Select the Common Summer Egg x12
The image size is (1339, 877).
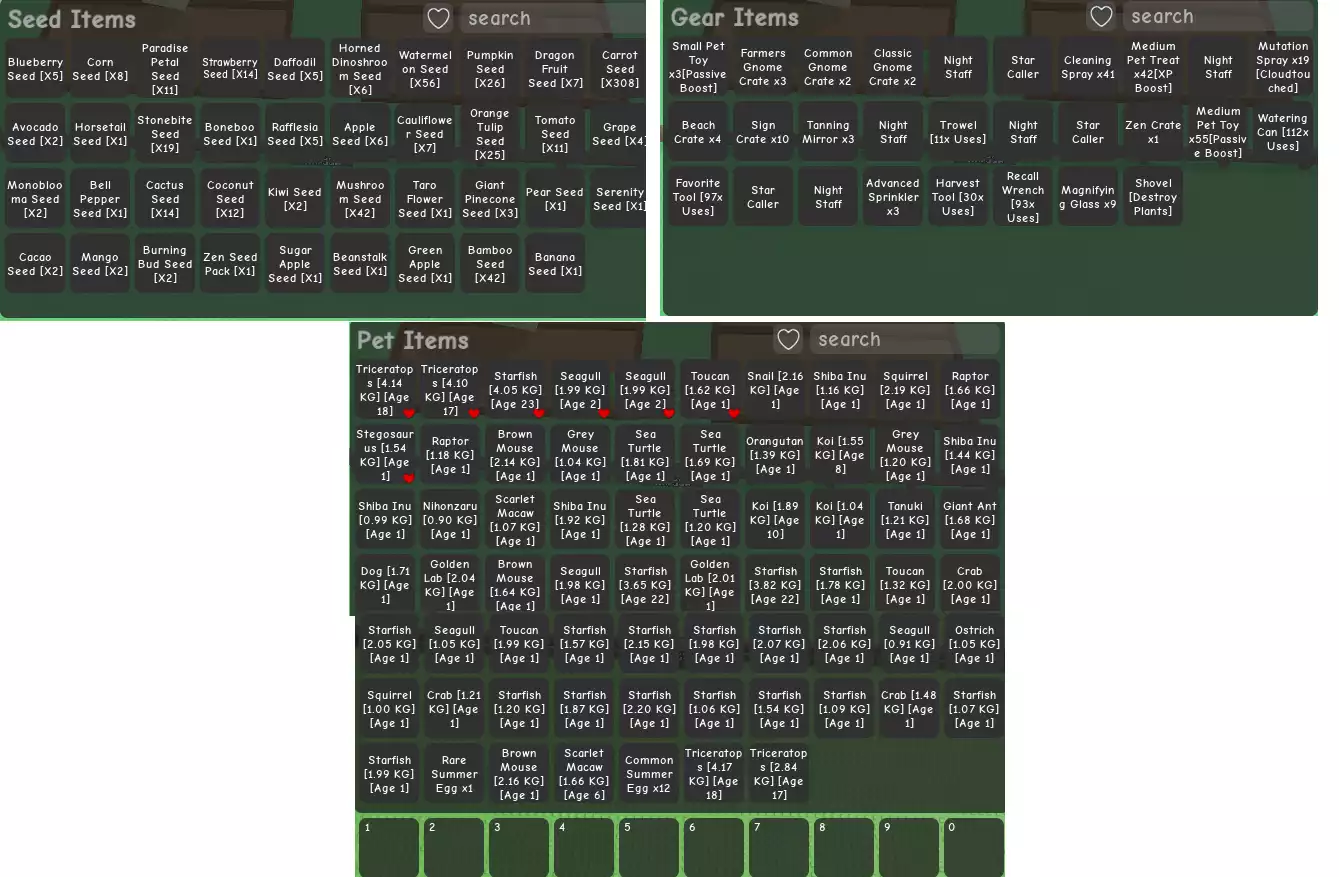(649, 774)
